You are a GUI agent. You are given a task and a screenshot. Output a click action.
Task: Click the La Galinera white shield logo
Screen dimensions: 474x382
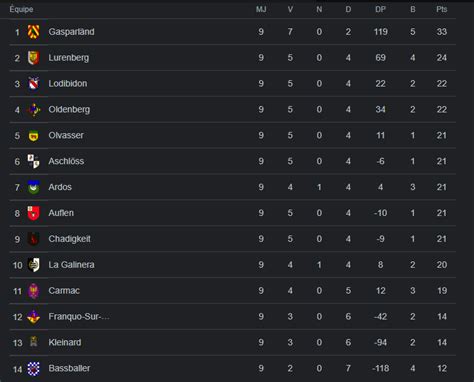(x=33, y=265)
